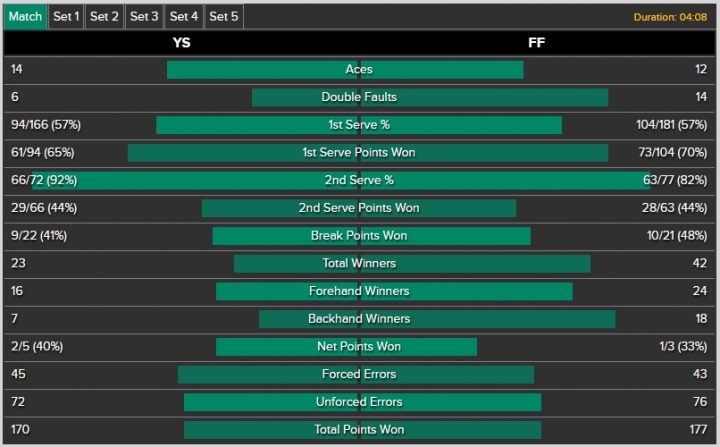
Task: Select the Set 2 tab
Action: coord(104,17)
